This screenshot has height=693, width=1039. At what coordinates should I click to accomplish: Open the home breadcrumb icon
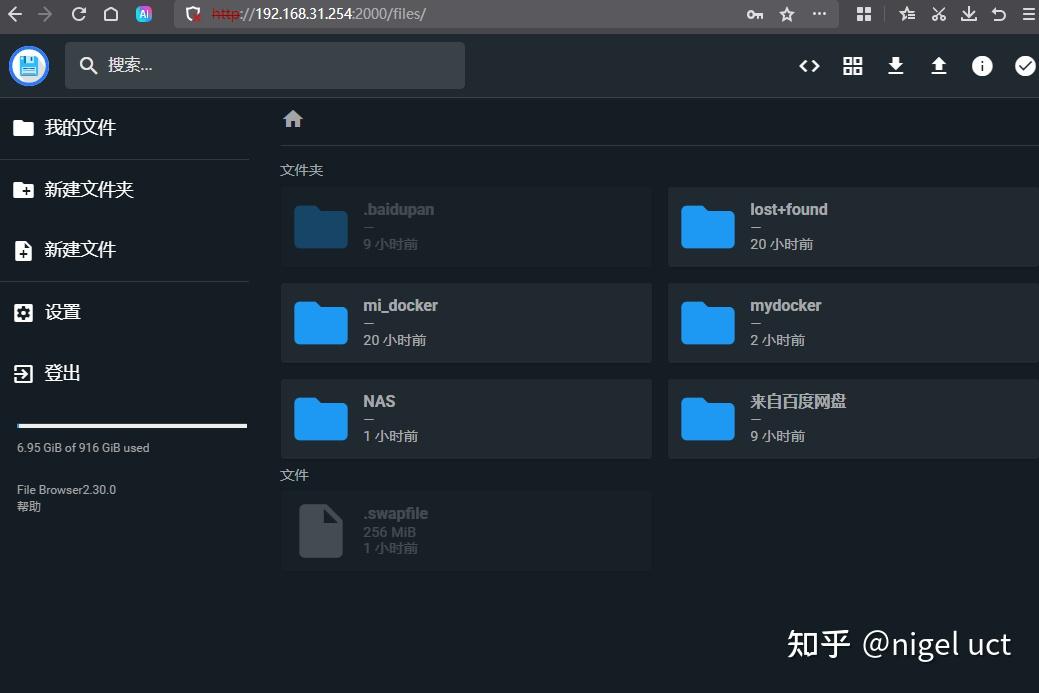click(x=292, y=118)
